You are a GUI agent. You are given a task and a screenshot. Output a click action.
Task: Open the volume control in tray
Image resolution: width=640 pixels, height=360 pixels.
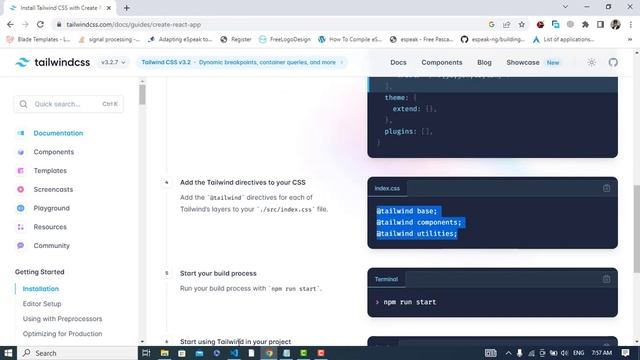(564, 353)
